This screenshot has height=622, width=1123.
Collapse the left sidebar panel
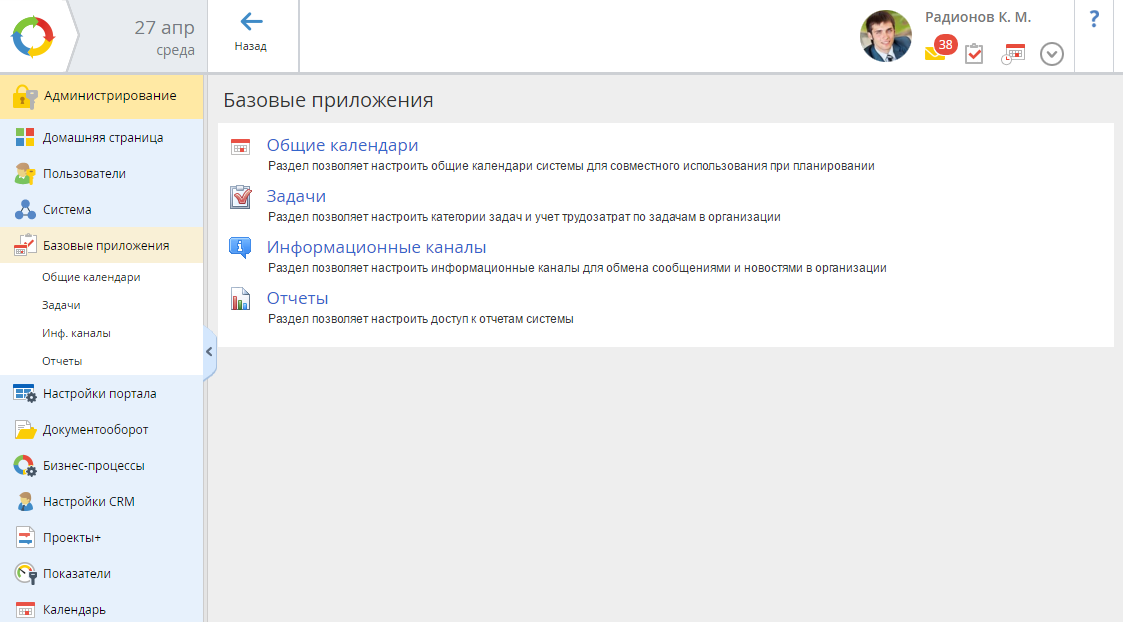tap(209, 352)
